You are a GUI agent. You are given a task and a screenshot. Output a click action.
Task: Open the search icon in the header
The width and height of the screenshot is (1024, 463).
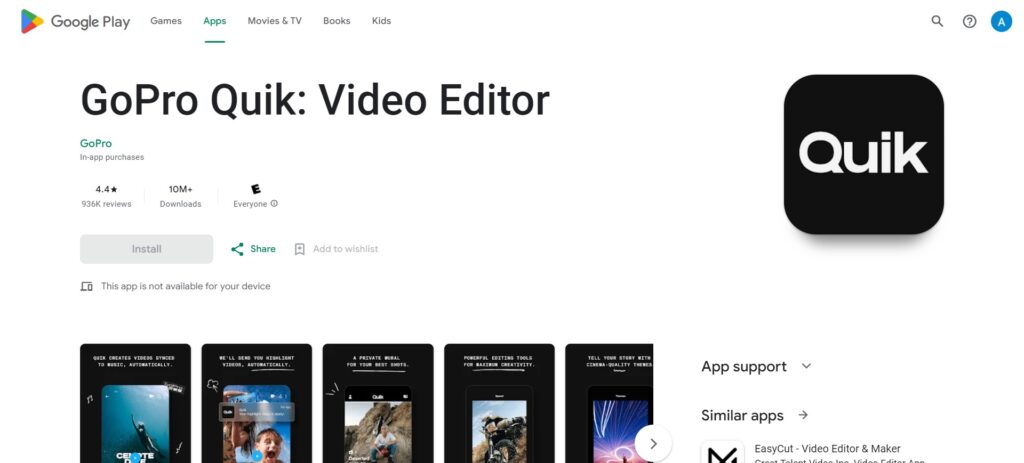(x=937, y=21)
